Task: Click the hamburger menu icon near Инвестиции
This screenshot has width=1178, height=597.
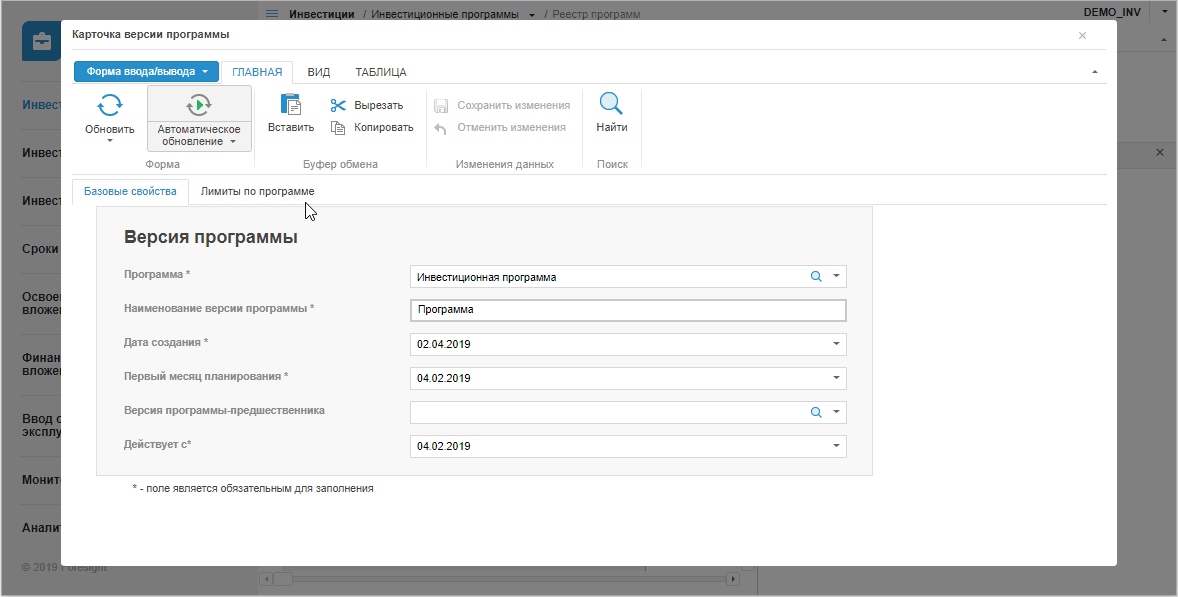Action: pos(271,15)
